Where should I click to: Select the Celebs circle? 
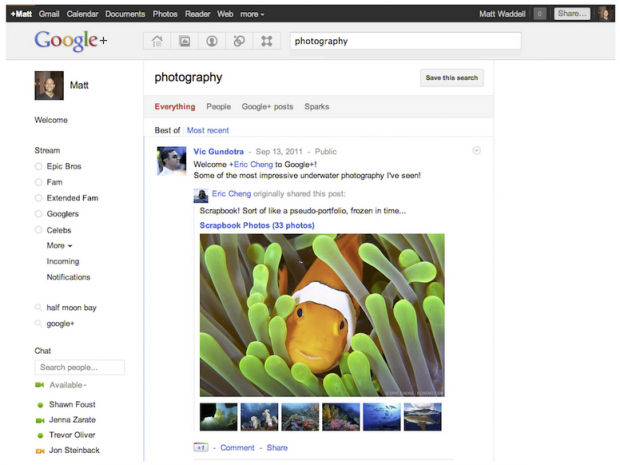point(60,230)
